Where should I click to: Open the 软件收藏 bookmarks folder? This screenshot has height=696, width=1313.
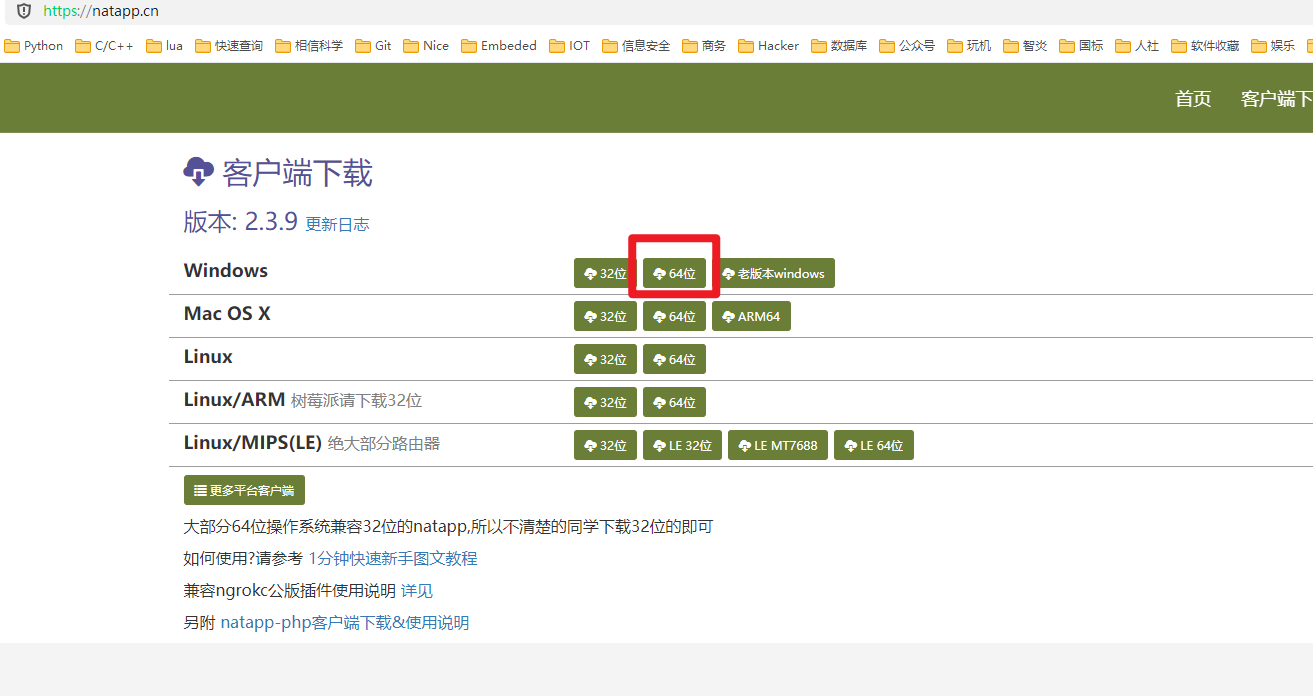click(x=1205, y=46)
